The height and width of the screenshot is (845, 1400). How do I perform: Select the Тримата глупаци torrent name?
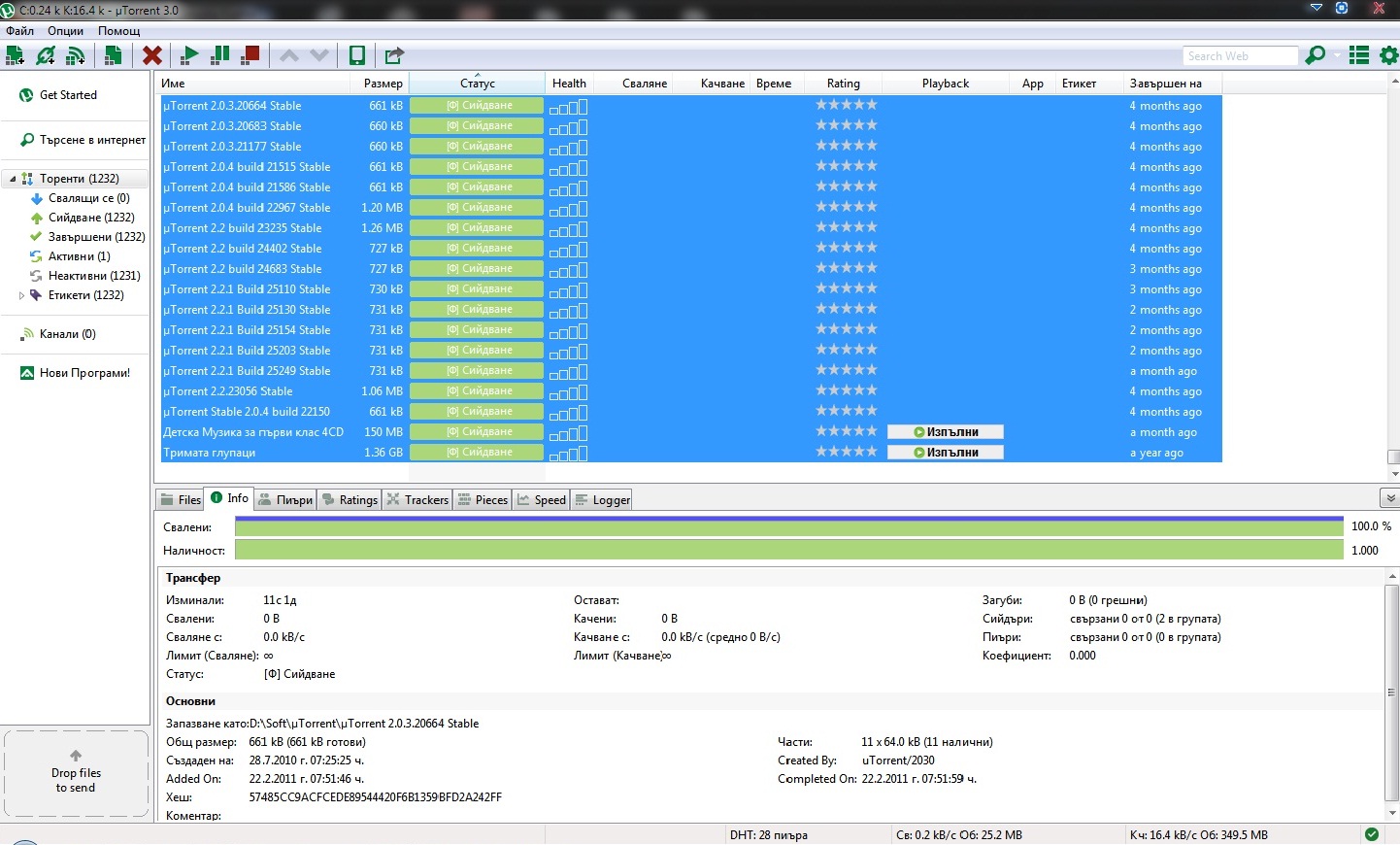pyautogui.click(x=210, y=453)
